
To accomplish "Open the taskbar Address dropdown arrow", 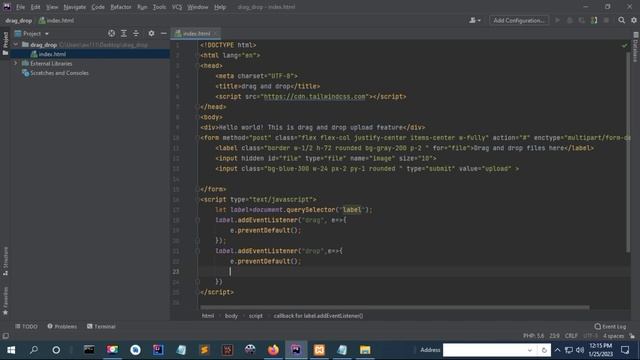I will (x=530, y=350).
